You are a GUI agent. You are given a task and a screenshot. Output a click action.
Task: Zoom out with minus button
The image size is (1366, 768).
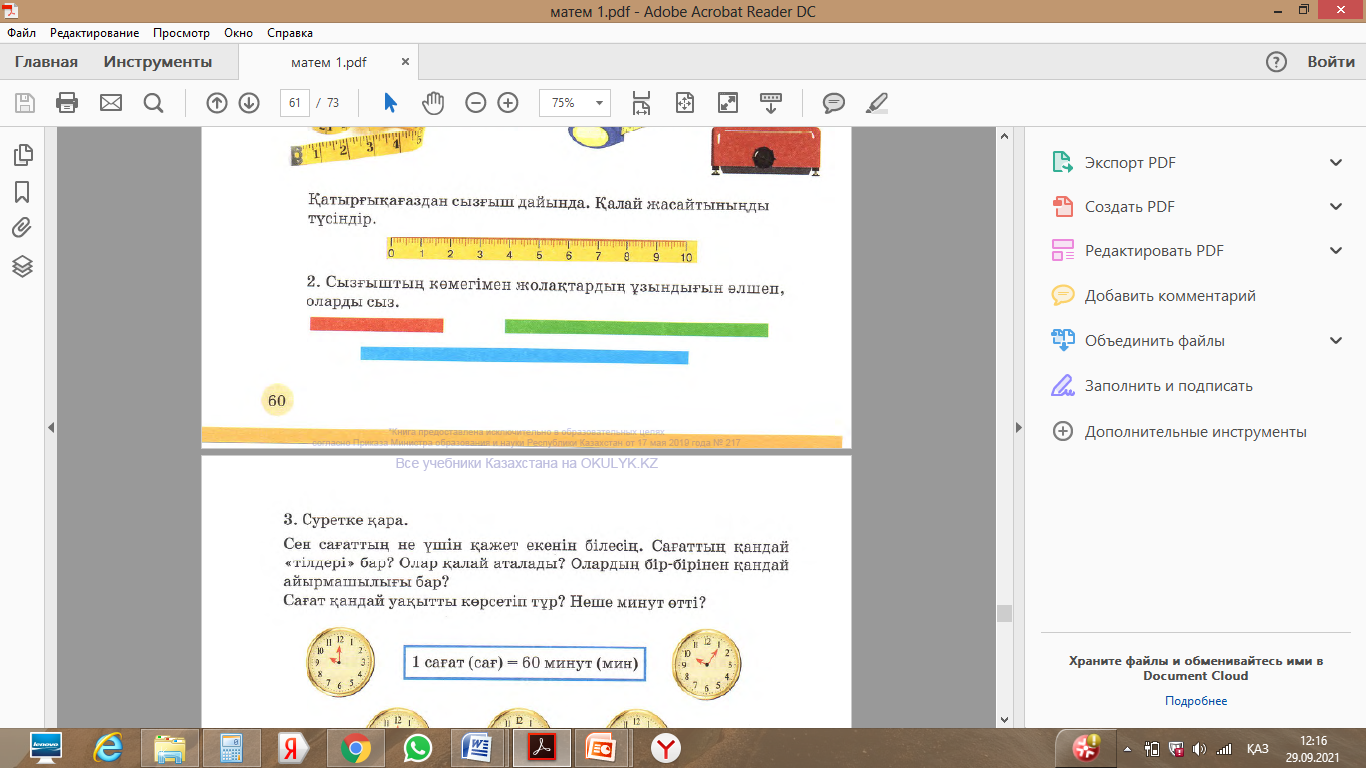coord(476,103)
